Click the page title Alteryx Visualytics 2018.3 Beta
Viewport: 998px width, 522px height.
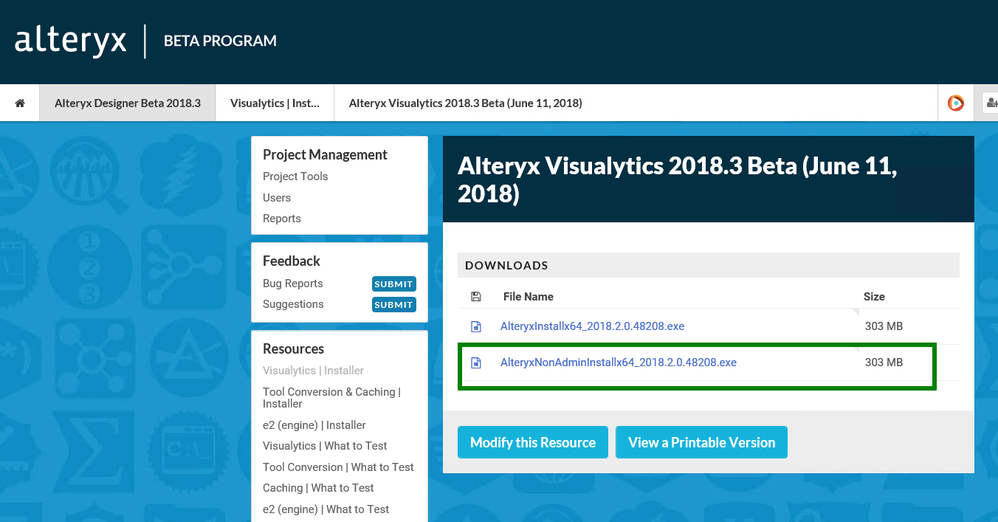click(677, 180)
